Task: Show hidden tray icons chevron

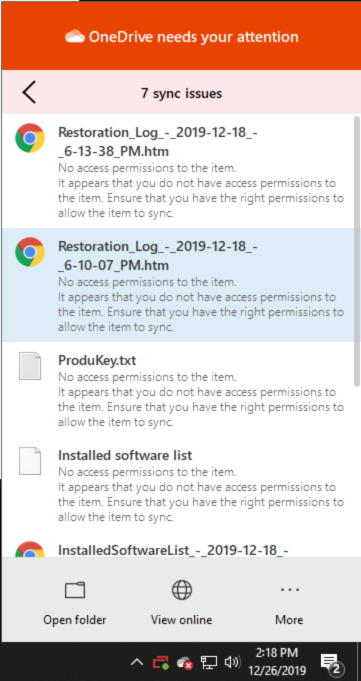Action: (x=137, y=662)
